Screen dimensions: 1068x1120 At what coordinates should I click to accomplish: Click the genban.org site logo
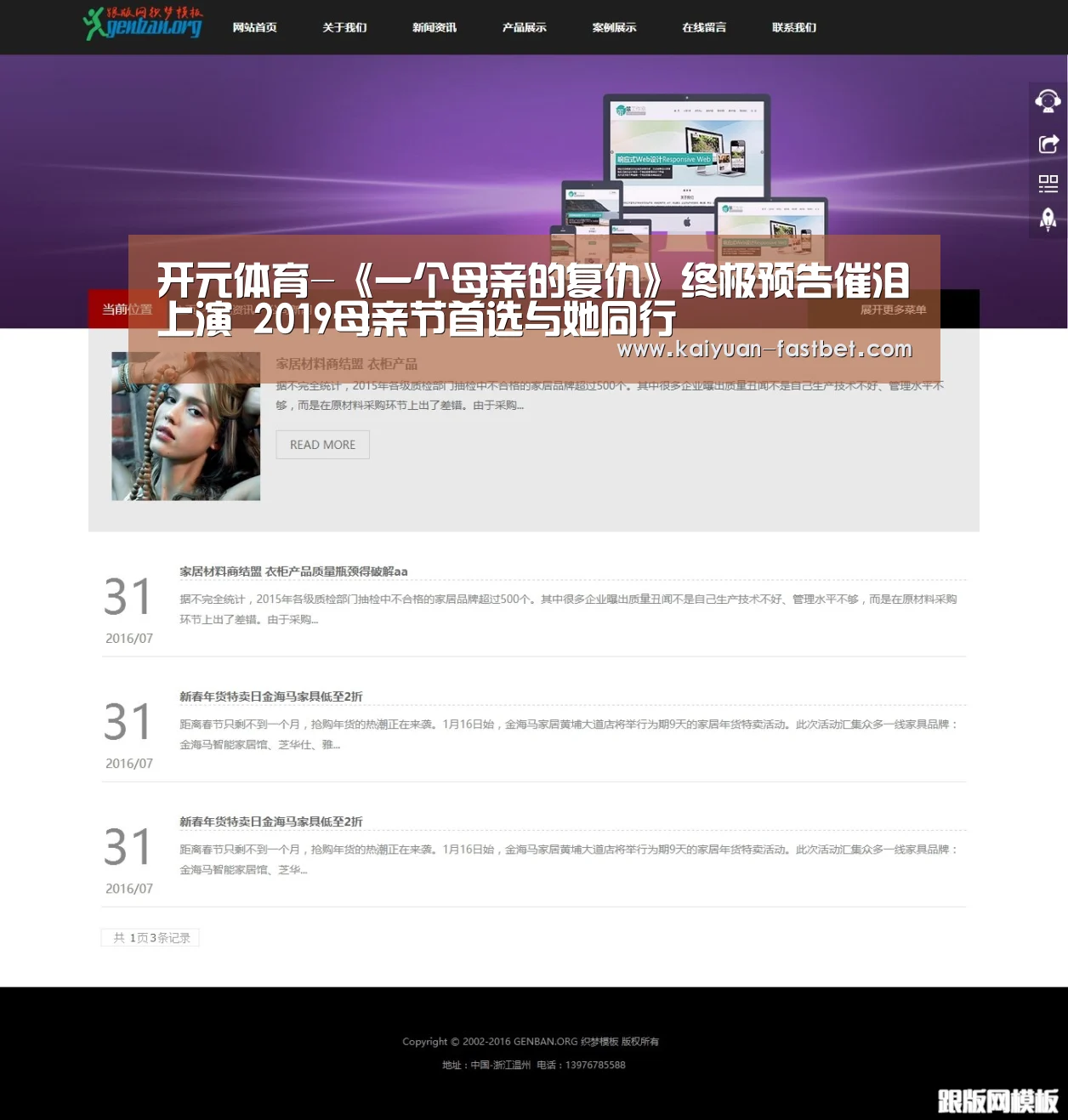143,24
